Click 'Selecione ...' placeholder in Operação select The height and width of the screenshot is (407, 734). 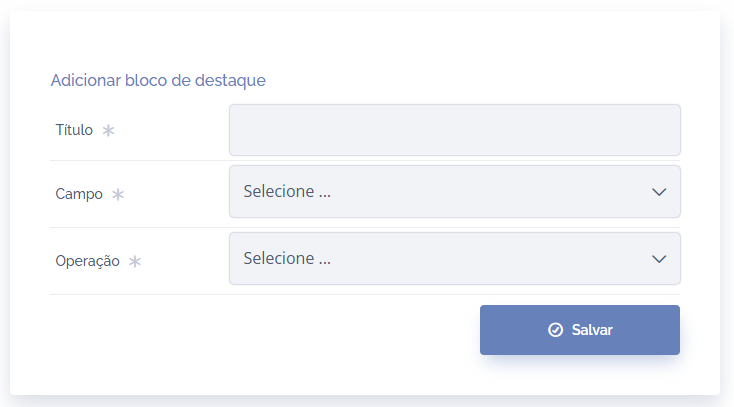point(287,258)
